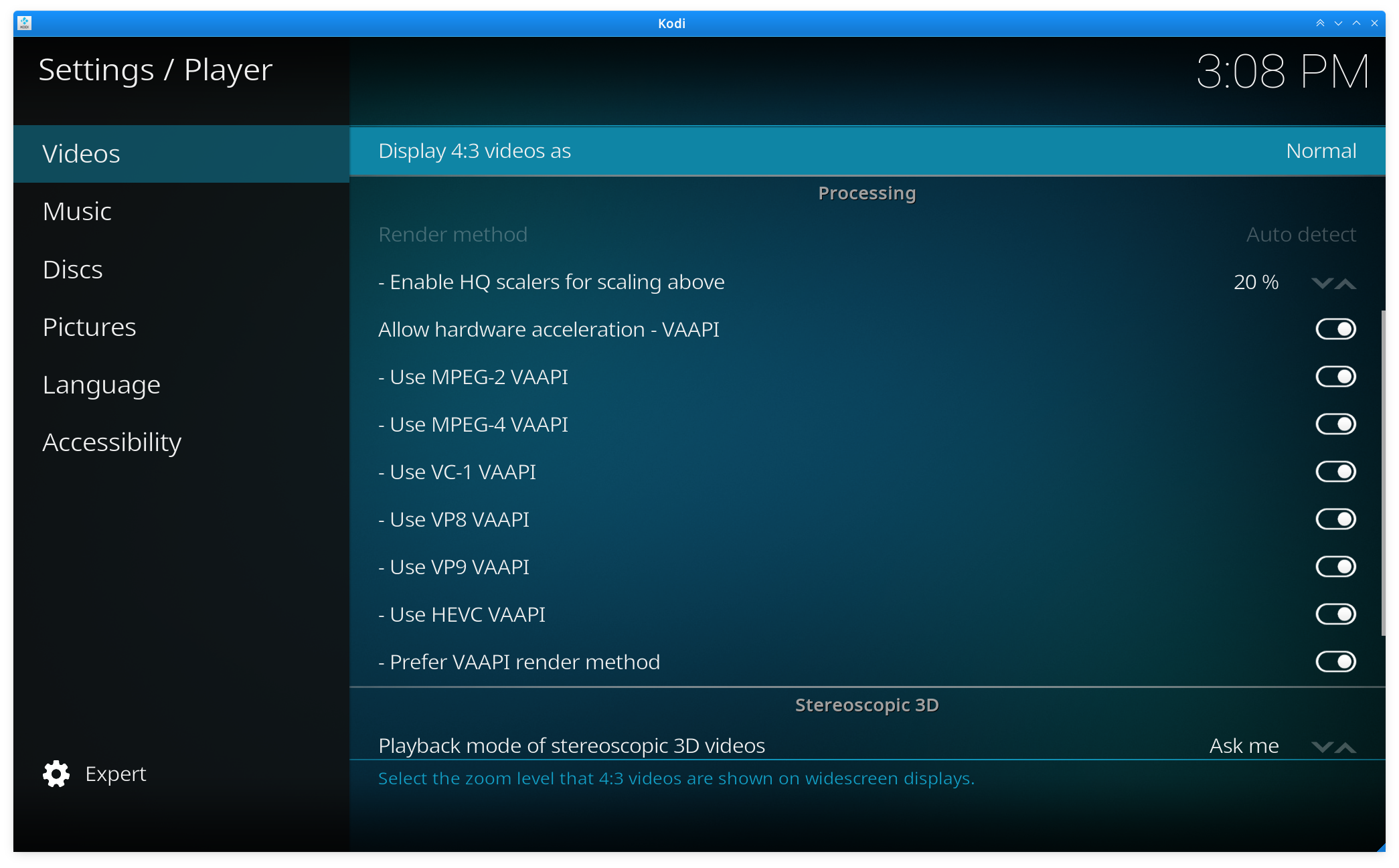1399x868 pixels.
Task: Toggle Use VP9 VAAPI off
Action: click(1336, 566)
